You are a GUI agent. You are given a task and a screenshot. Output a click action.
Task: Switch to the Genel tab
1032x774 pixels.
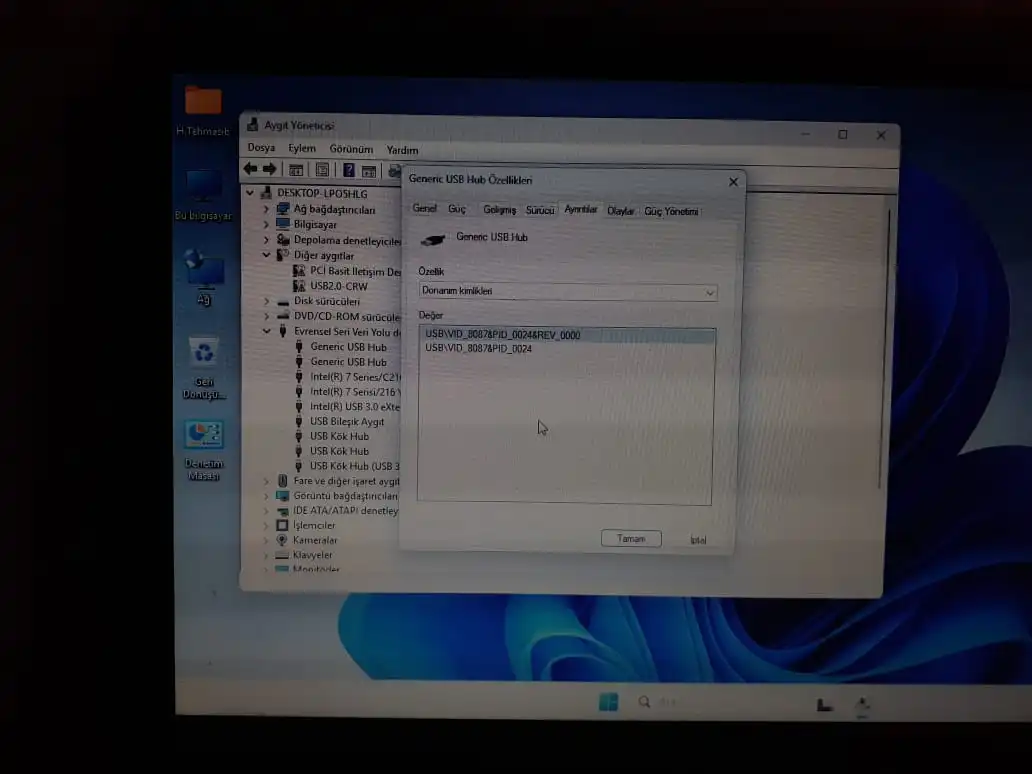point(425,208)
